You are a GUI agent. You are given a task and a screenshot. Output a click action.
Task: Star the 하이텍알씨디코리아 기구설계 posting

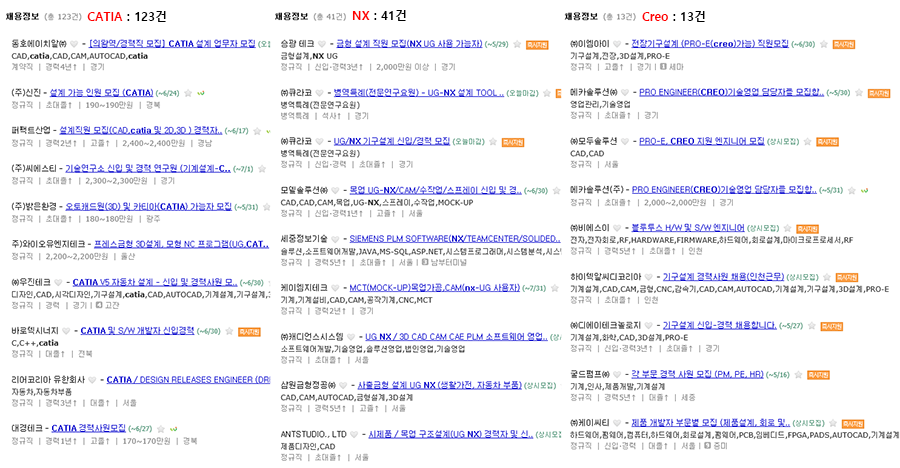(x=827, y=277)
